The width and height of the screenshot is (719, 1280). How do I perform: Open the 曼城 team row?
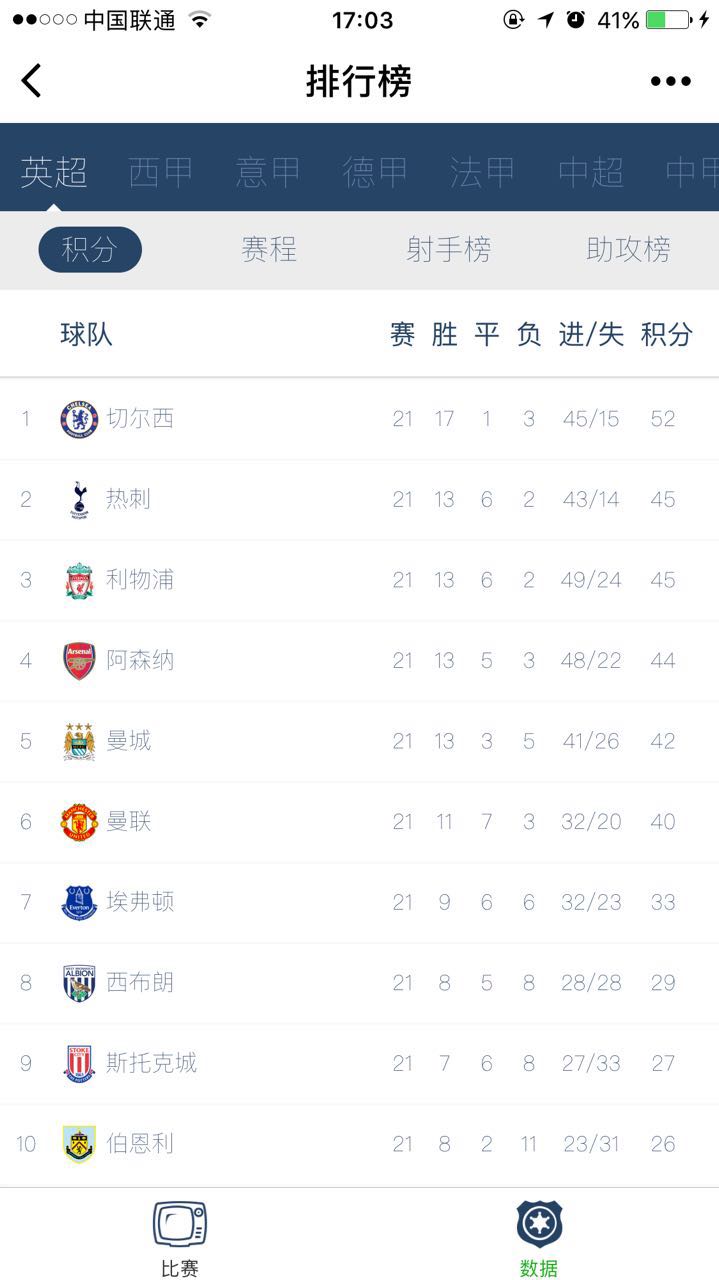point(359,741)
